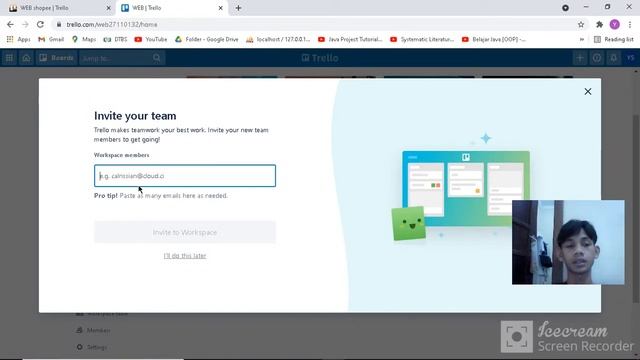Open DTBS bookmark
This screenshot has height=360, width=640.
coord(116,39)
